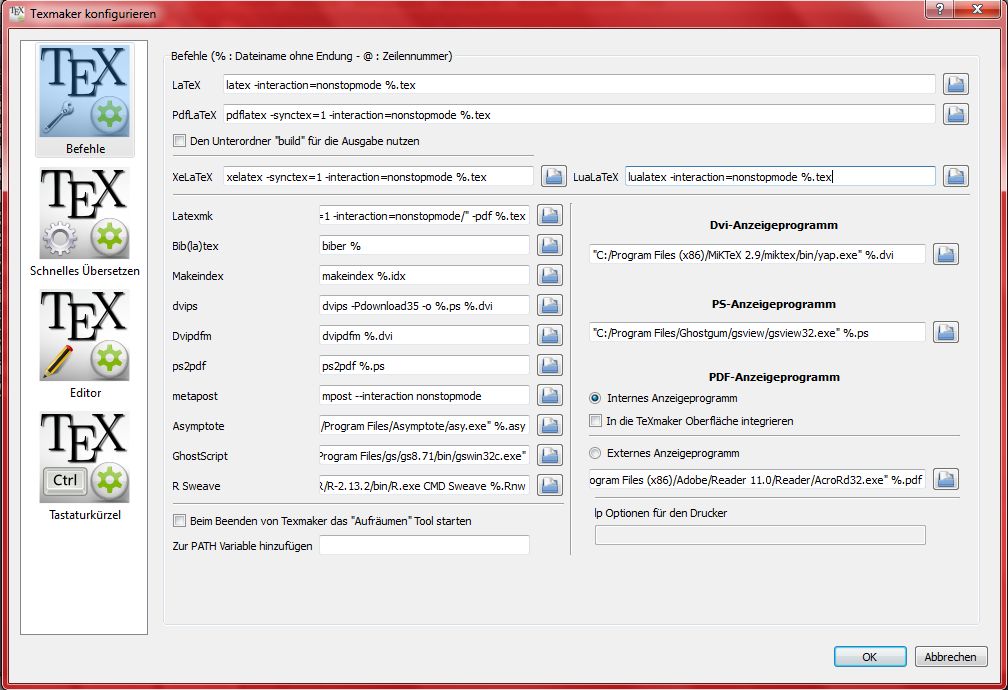Browse for the PS-Anzeigeprogramm
The width and height of the screenshot is (1008, 690).
[x=946, y=332]
